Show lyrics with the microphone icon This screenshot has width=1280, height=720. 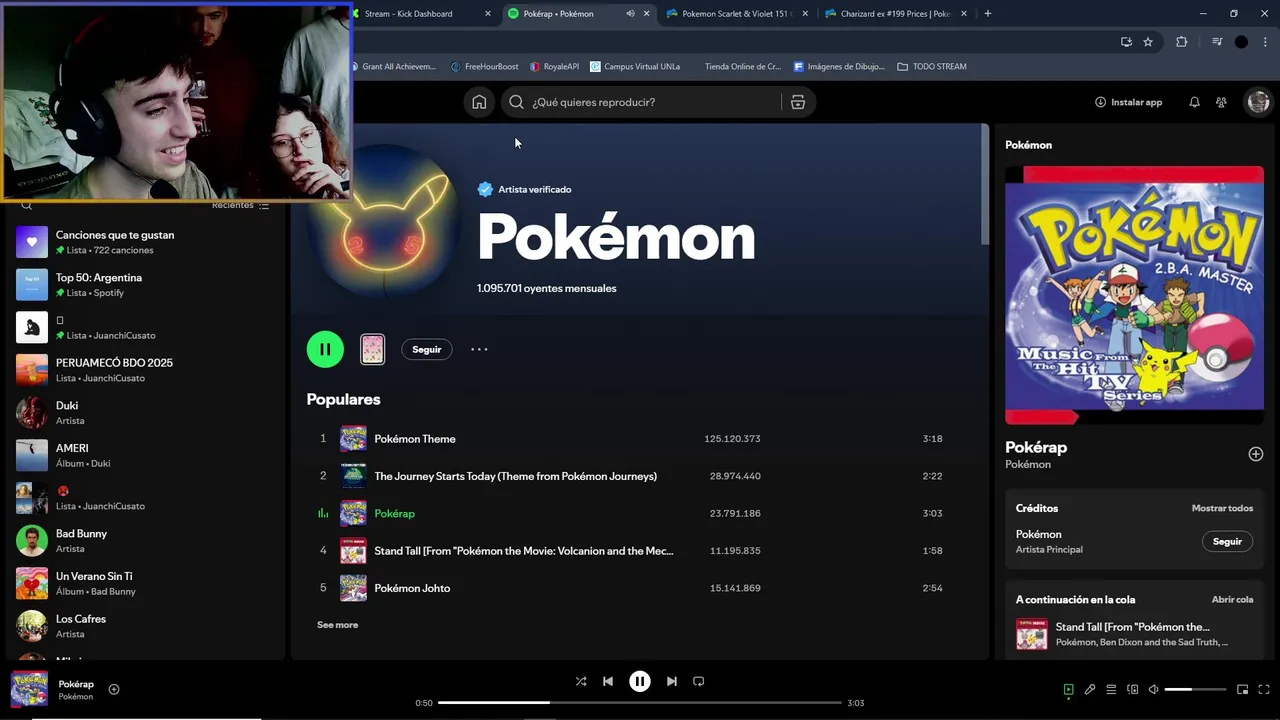(x=1090, y=689)
